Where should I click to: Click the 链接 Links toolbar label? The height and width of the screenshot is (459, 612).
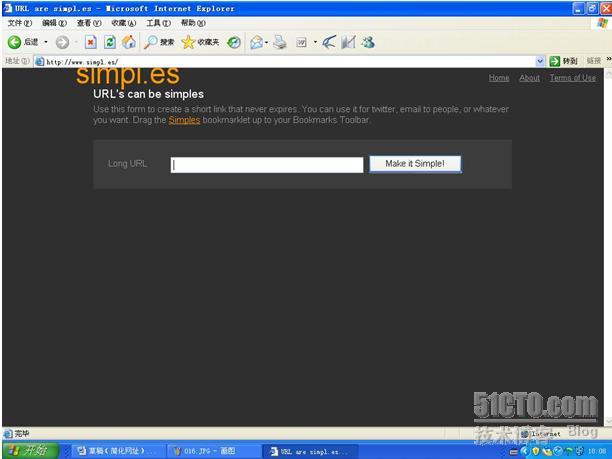coord(594,61)
